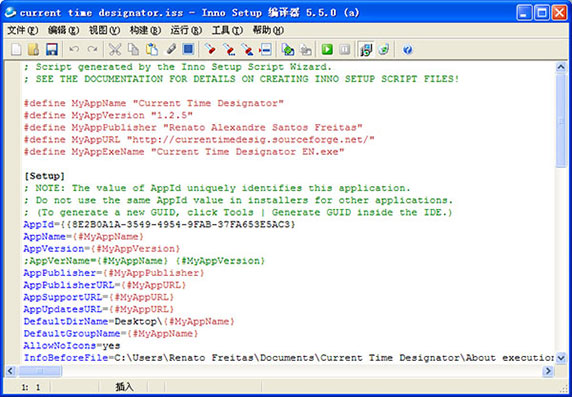Click the '#define MyAppPublisher' line
Viewport: 572px width, 397px height.
[193, 127]
